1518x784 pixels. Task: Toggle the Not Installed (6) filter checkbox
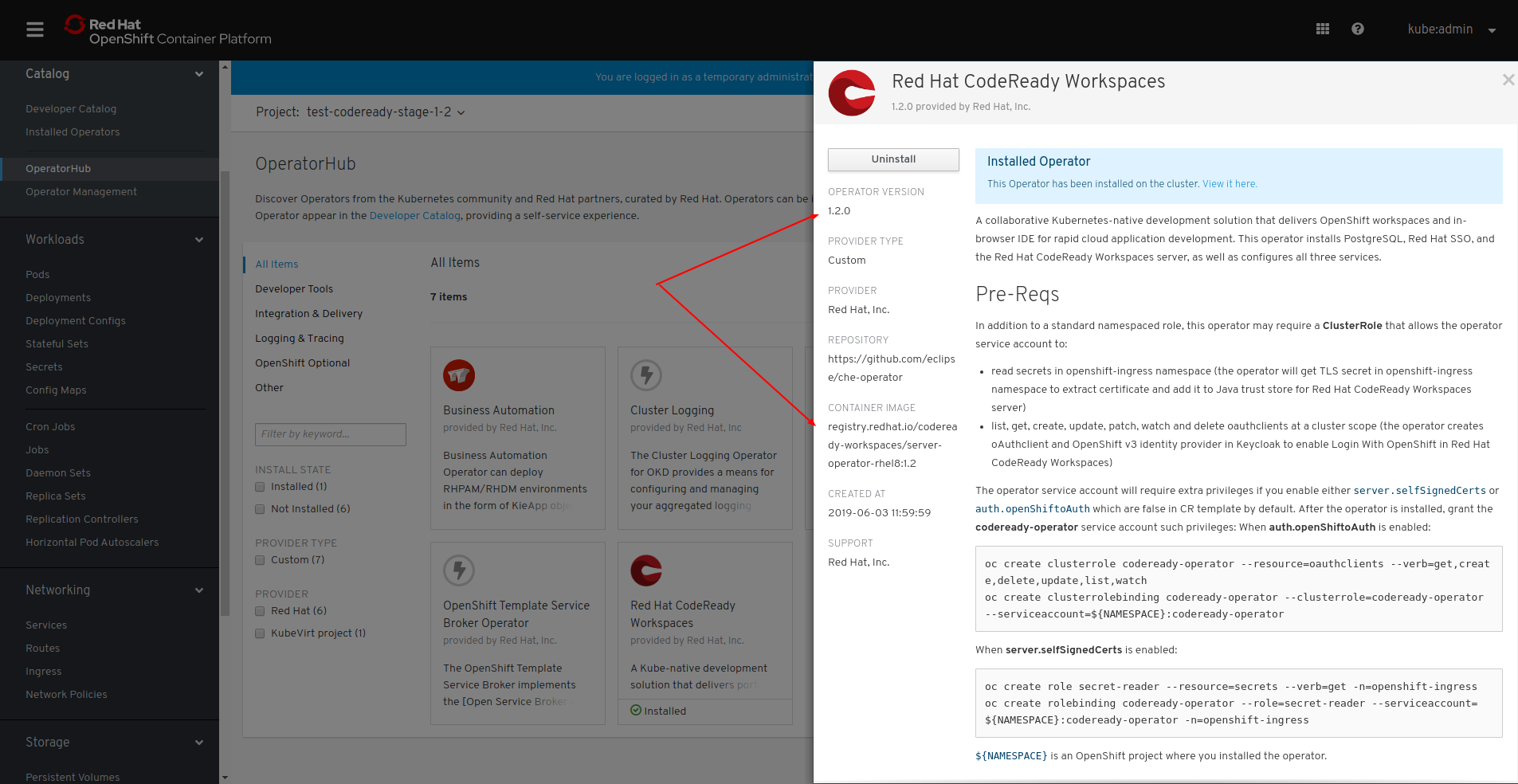pyautogui.click(x=260, y=509)
